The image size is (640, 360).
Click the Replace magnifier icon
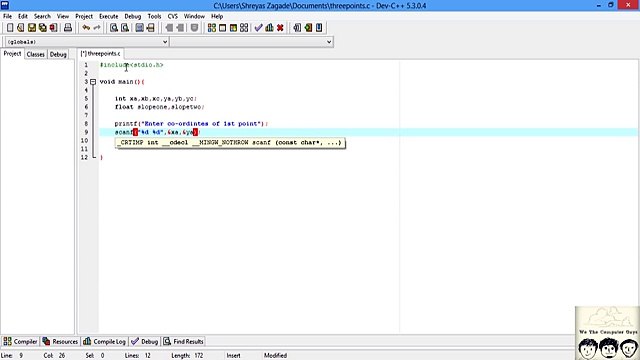(x=125, y=28)
